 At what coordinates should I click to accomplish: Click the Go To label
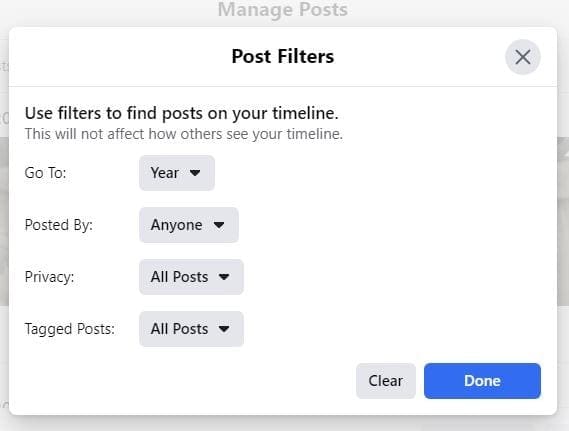tap(45, 173)
